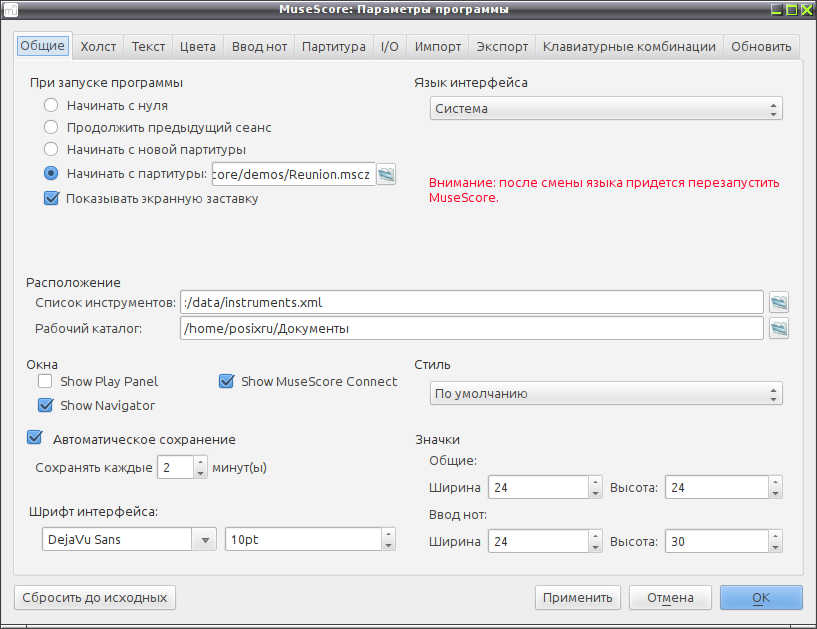The width and height of the screenshot is (817, 629).
Task: Increase the interface font size spinner
Action: [x=388, y=534]
